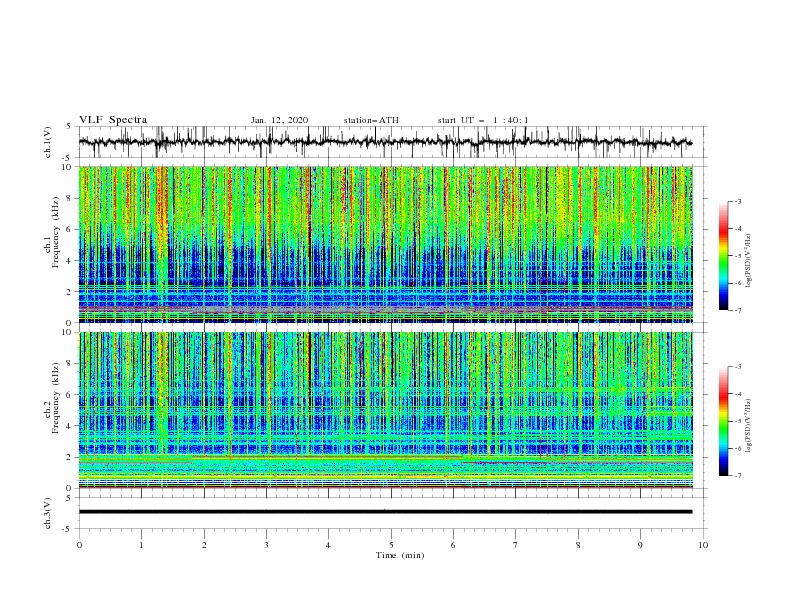
Task: Click time axis tick label "7"
Action: tap(516, 545)
